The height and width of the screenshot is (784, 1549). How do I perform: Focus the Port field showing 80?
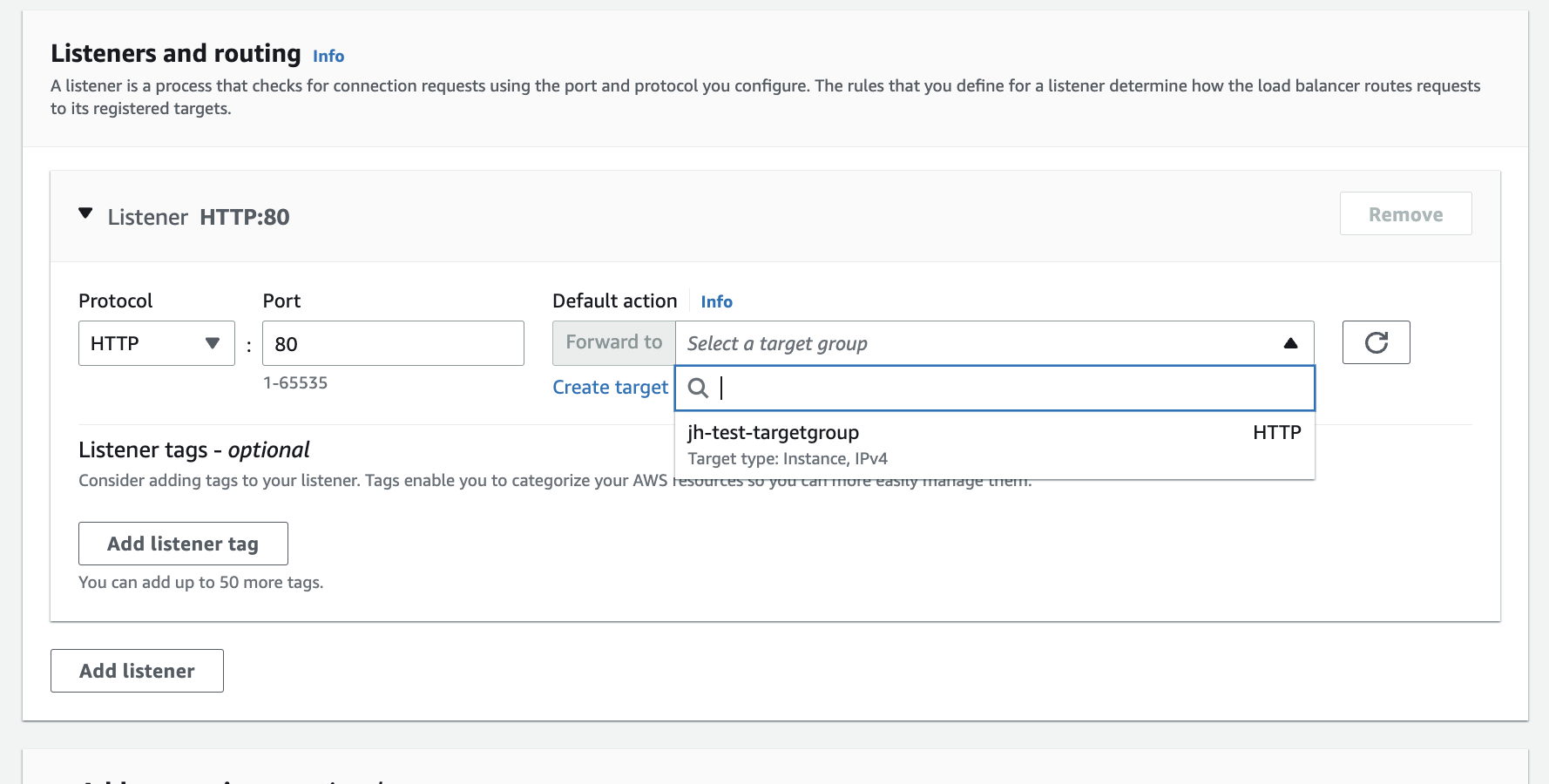(393, 343)
